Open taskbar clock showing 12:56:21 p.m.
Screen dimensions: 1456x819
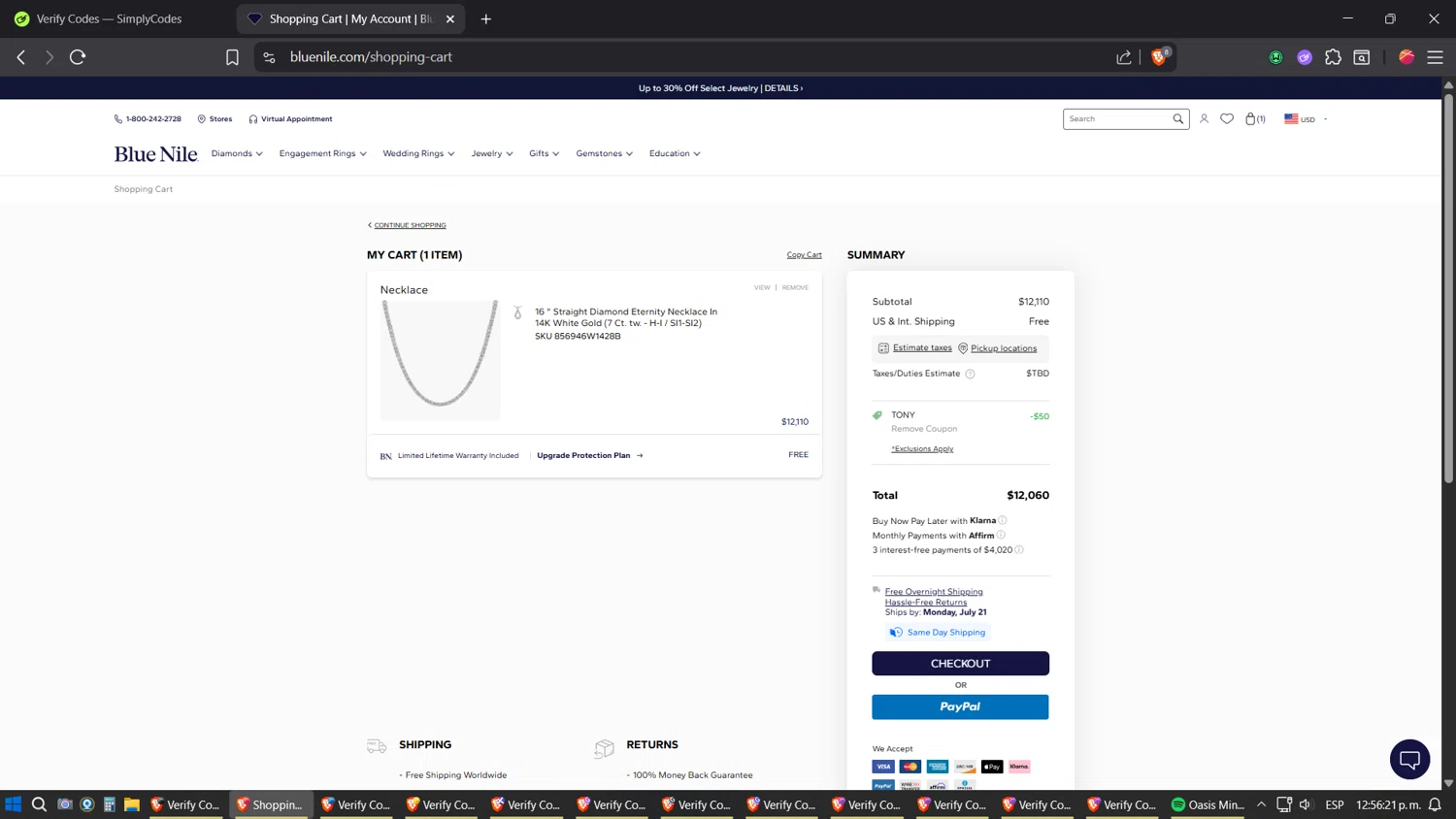[x=1388, y=804]
